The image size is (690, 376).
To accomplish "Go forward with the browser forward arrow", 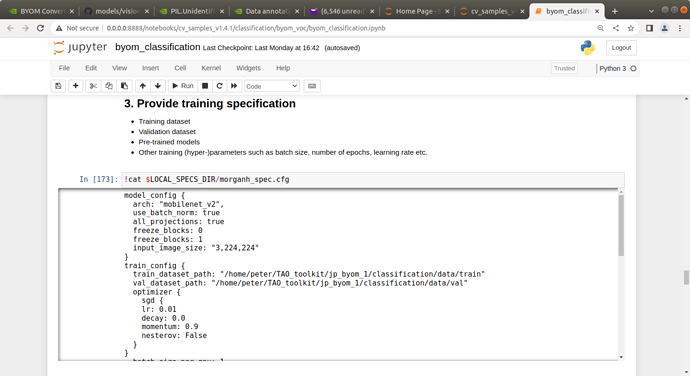I will tap(25, 28).
